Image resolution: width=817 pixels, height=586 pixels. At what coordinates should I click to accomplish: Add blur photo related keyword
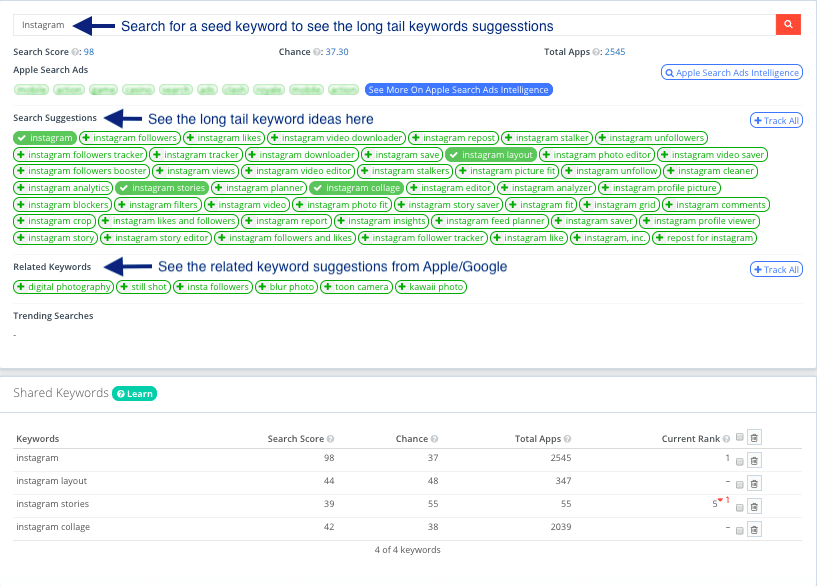pos(286,287)
